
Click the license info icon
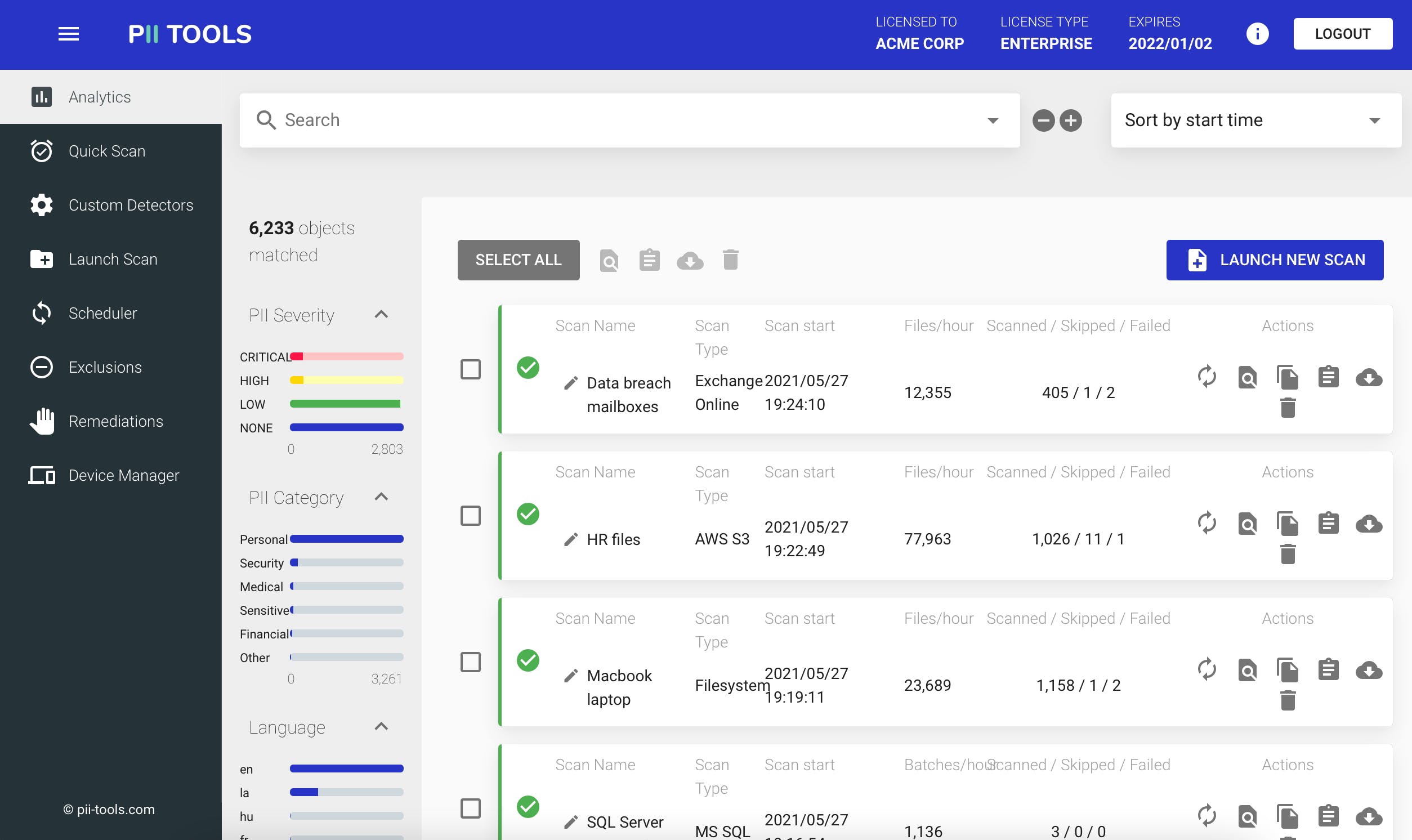click(1257, 34)
